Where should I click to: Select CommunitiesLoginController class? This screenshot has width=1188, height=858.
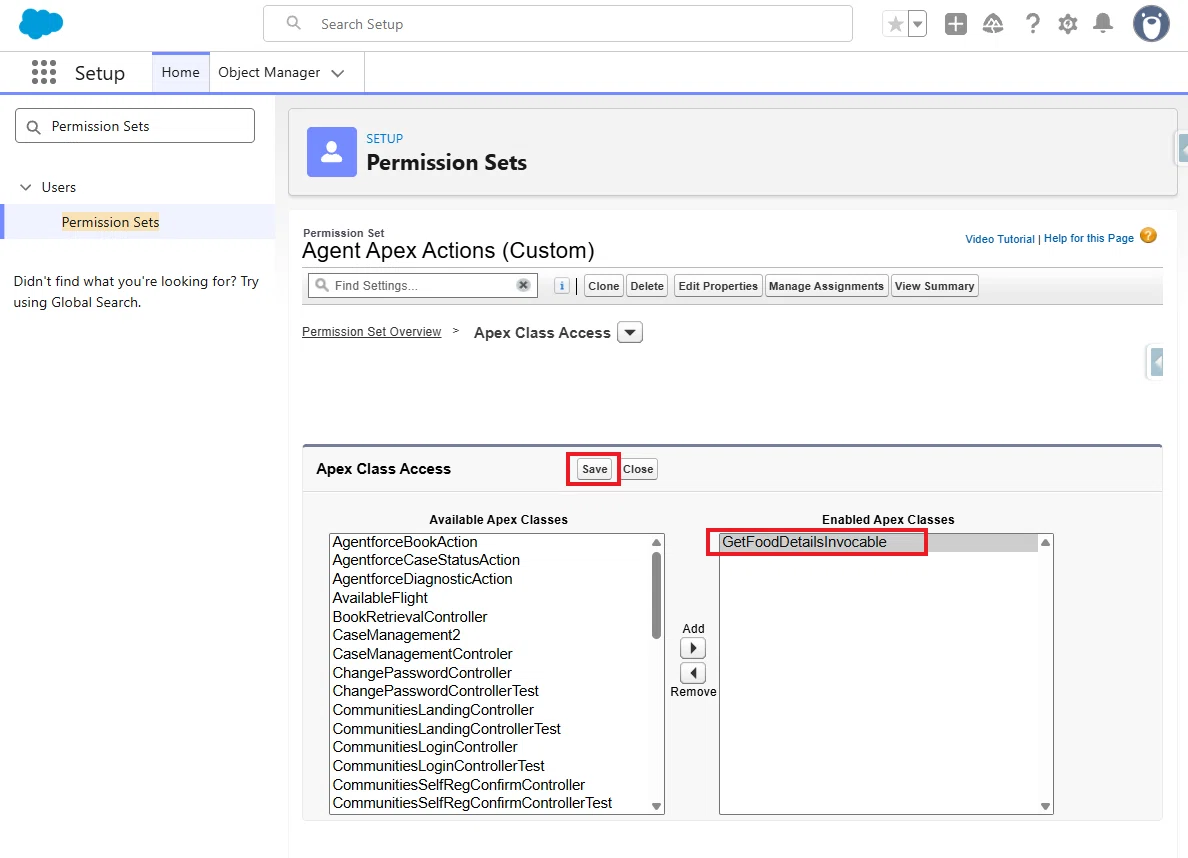point(491,747)
